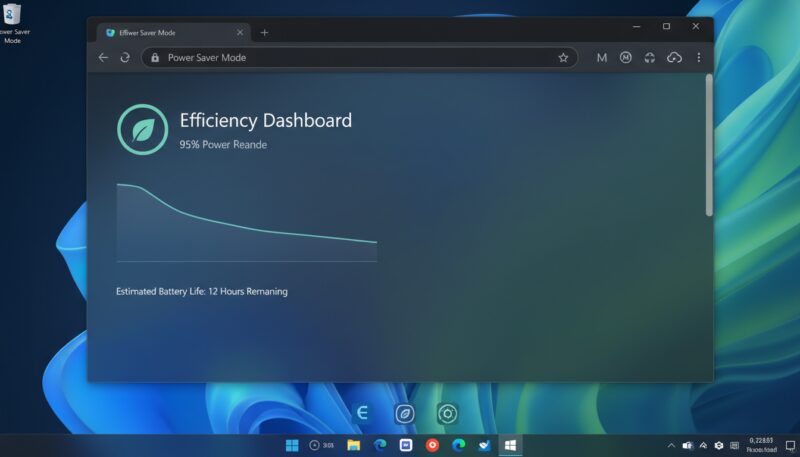Open the white square app on taskbar
Viewport: 800px width, 457px height.
point(406,445)
